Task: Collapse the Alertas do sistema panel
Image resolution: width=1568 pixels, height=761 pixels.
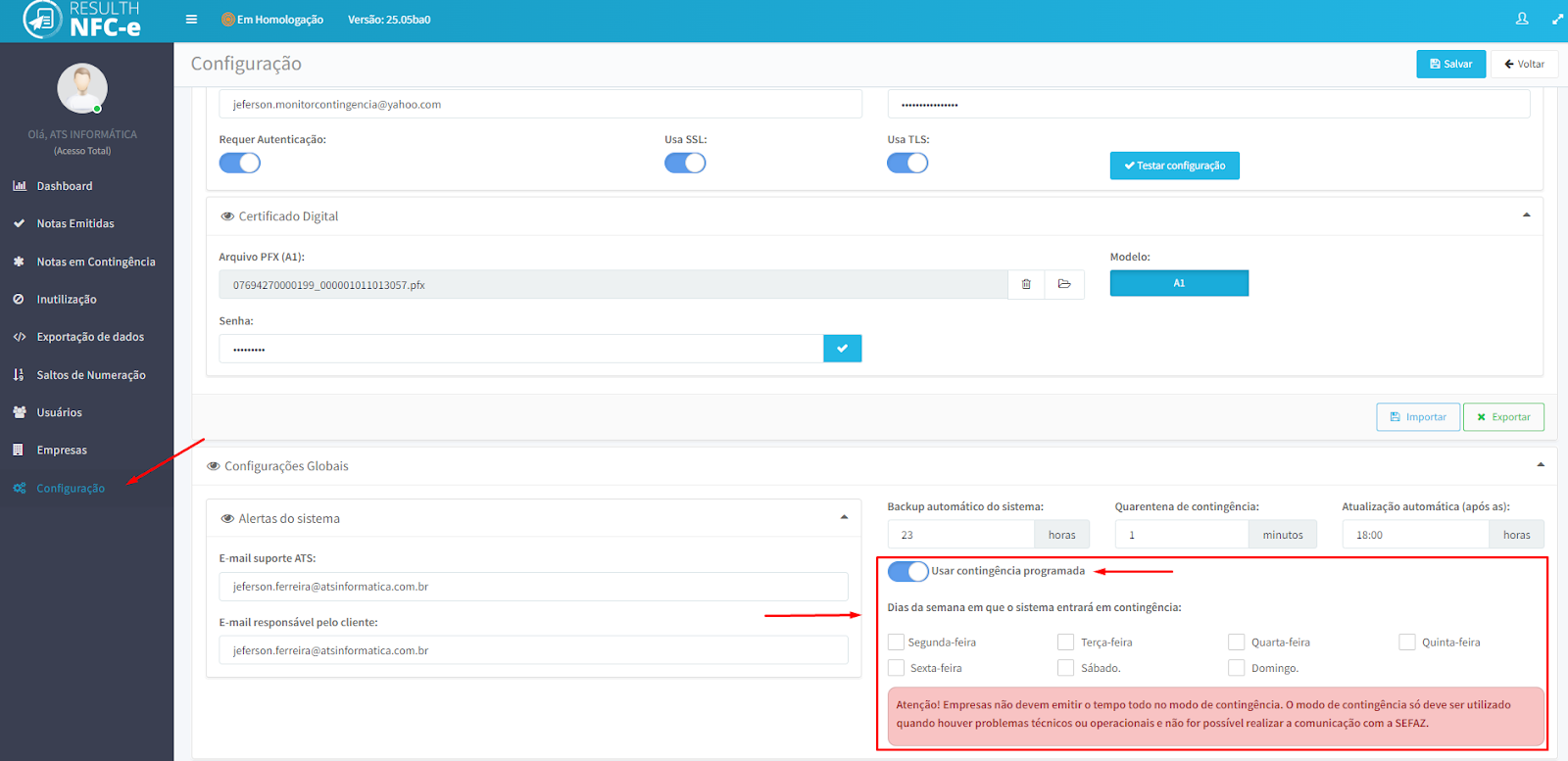Action: (x=844, y=518)
